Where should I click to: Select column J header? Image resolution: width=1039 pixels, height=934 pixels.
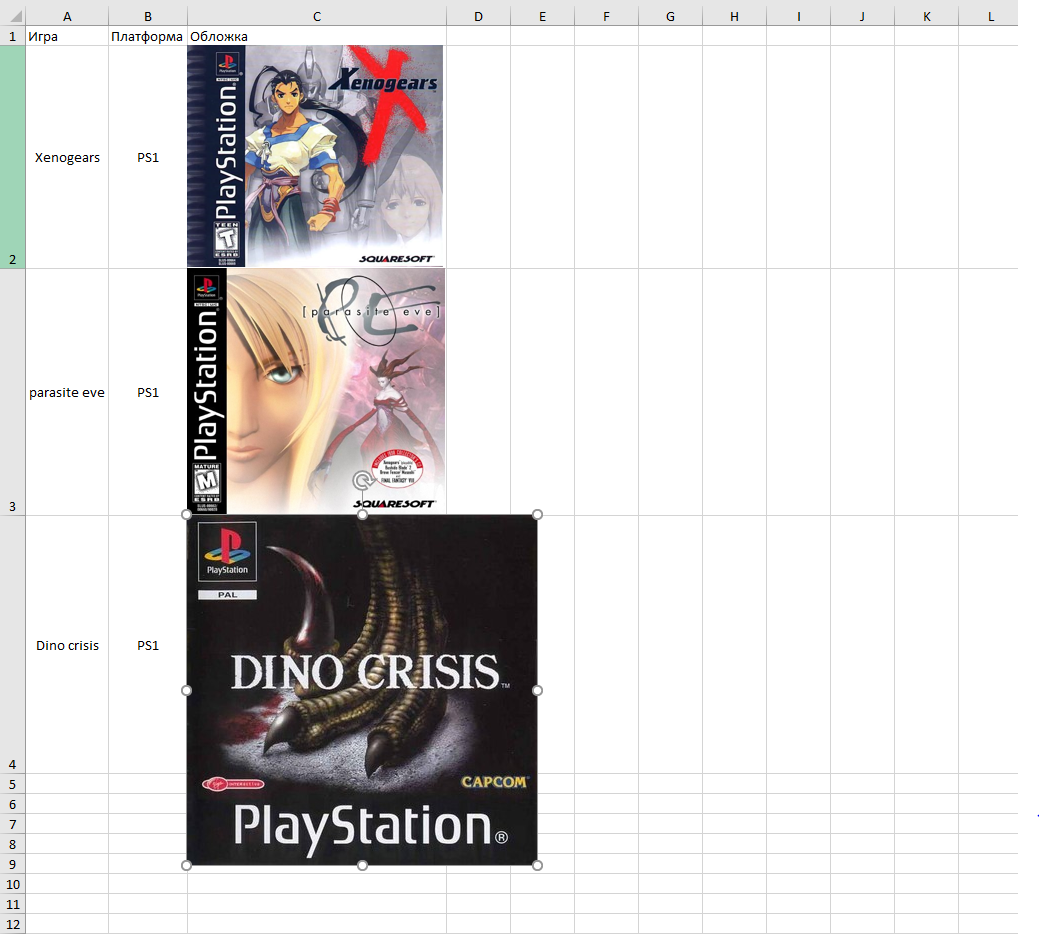[862, 17]
